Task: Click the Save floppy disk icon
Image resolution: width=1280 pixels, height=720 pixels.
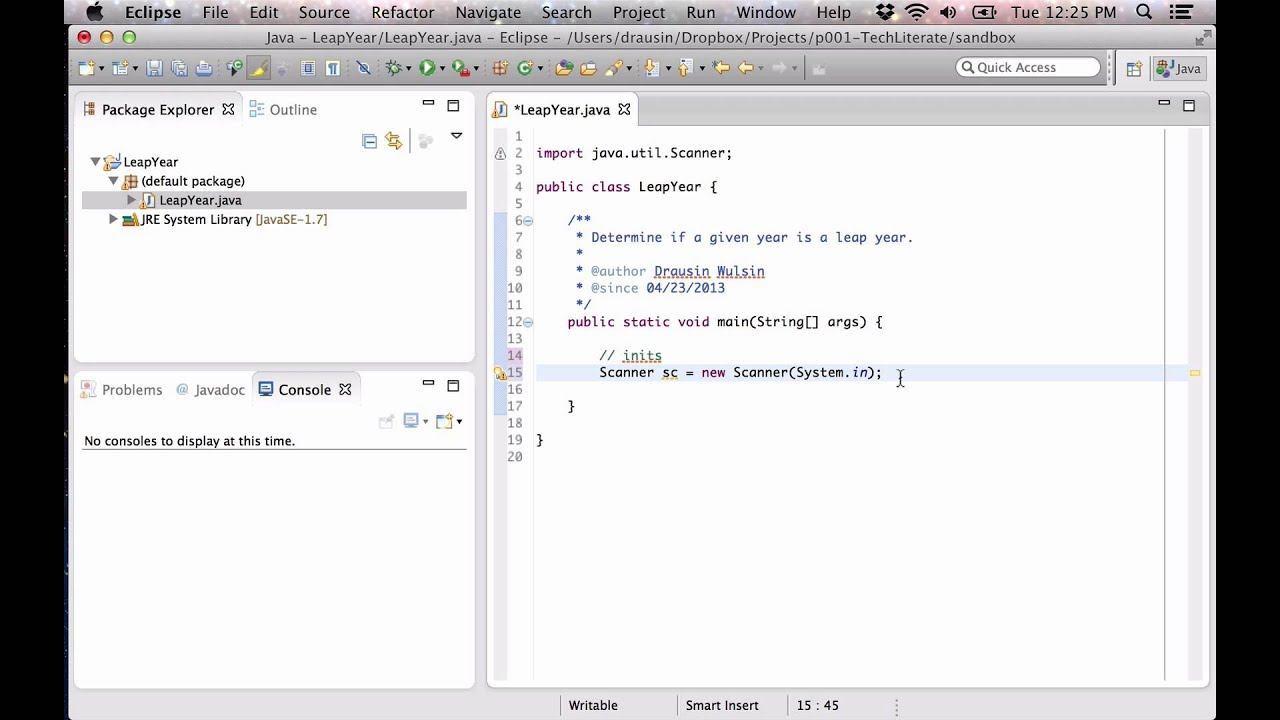Action: click(x=154, y=68)
